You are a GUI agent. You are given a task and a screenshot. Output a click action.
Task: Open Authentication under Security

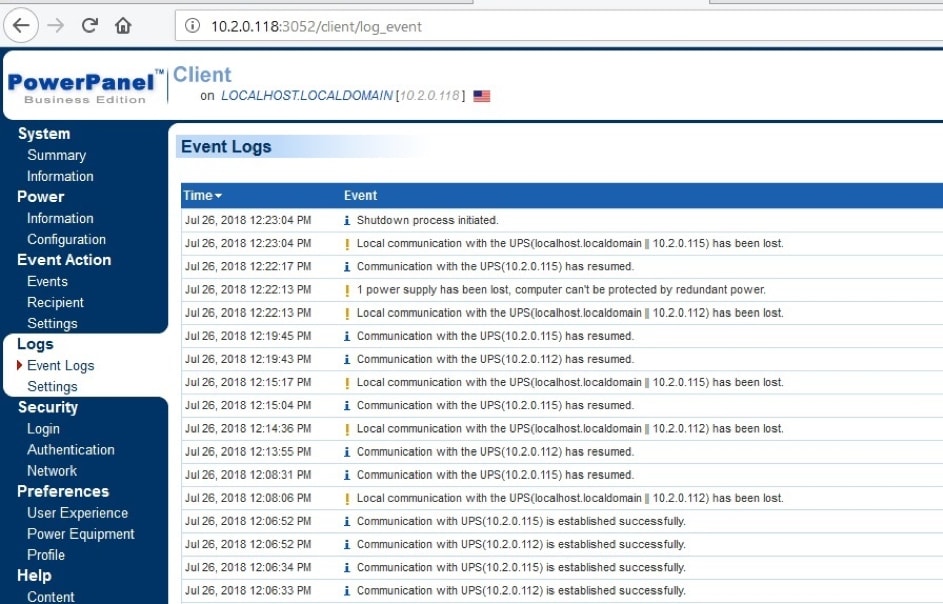tap(70, 449)
